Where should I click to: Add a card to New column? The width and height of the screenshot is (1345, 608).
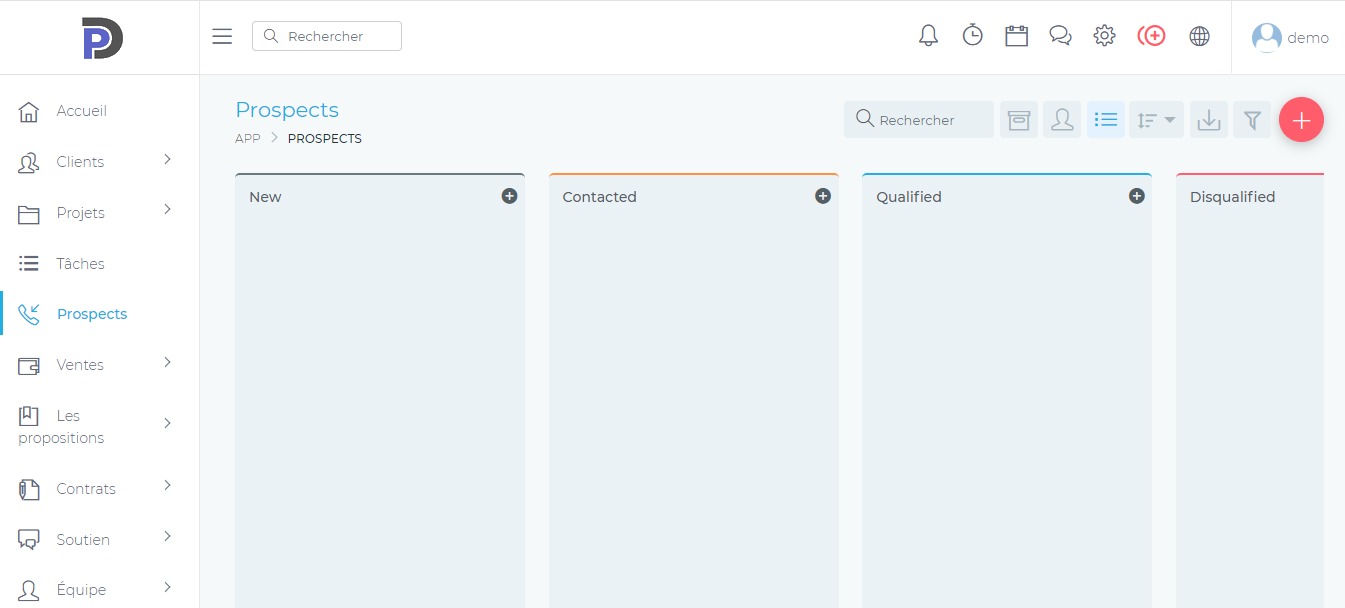pos(509,196)
